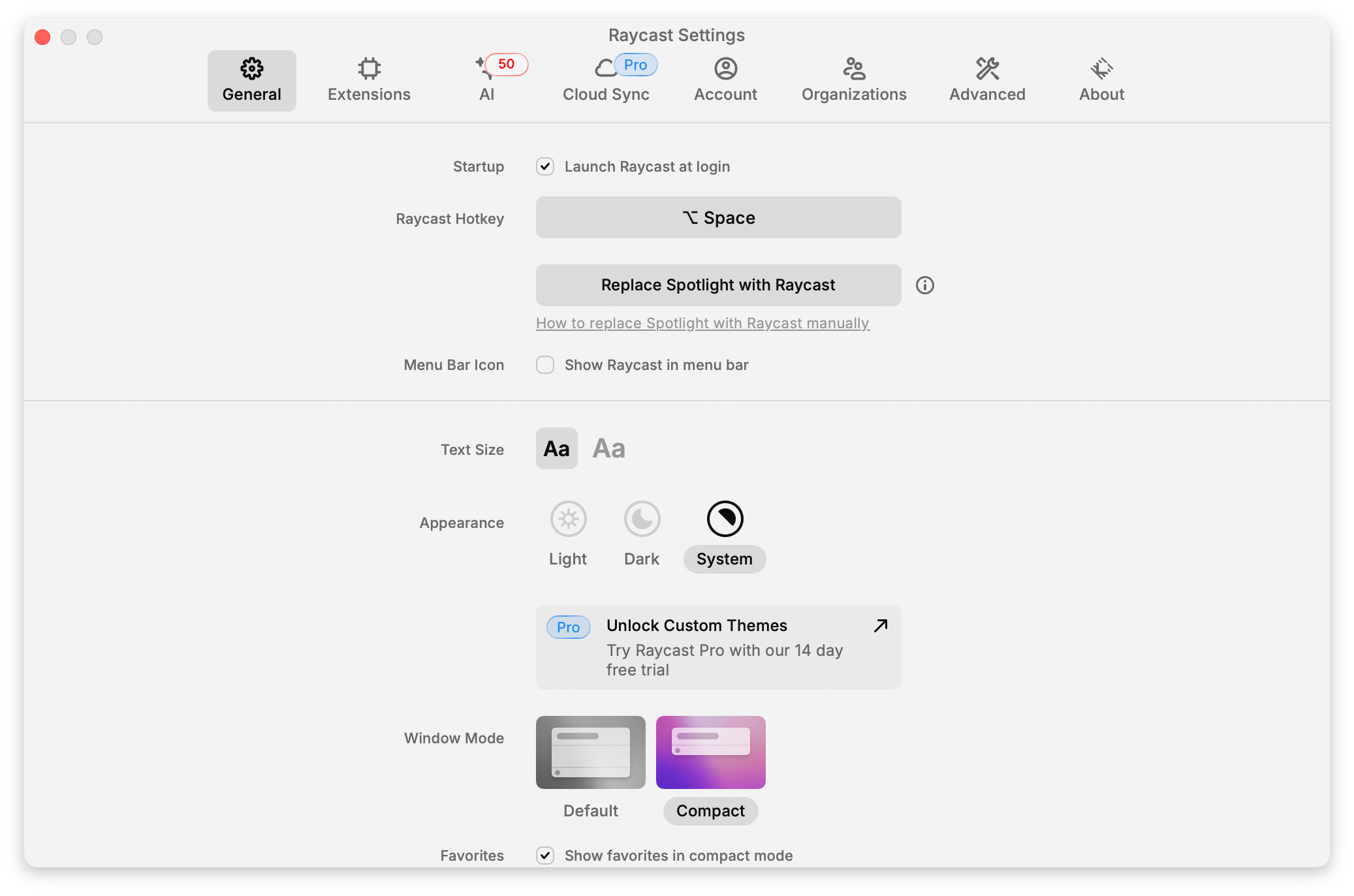This screenshot has height=896, width=1354.
Task: Click info icon beside Replace Spotlight button
Action: pos(924,285)
